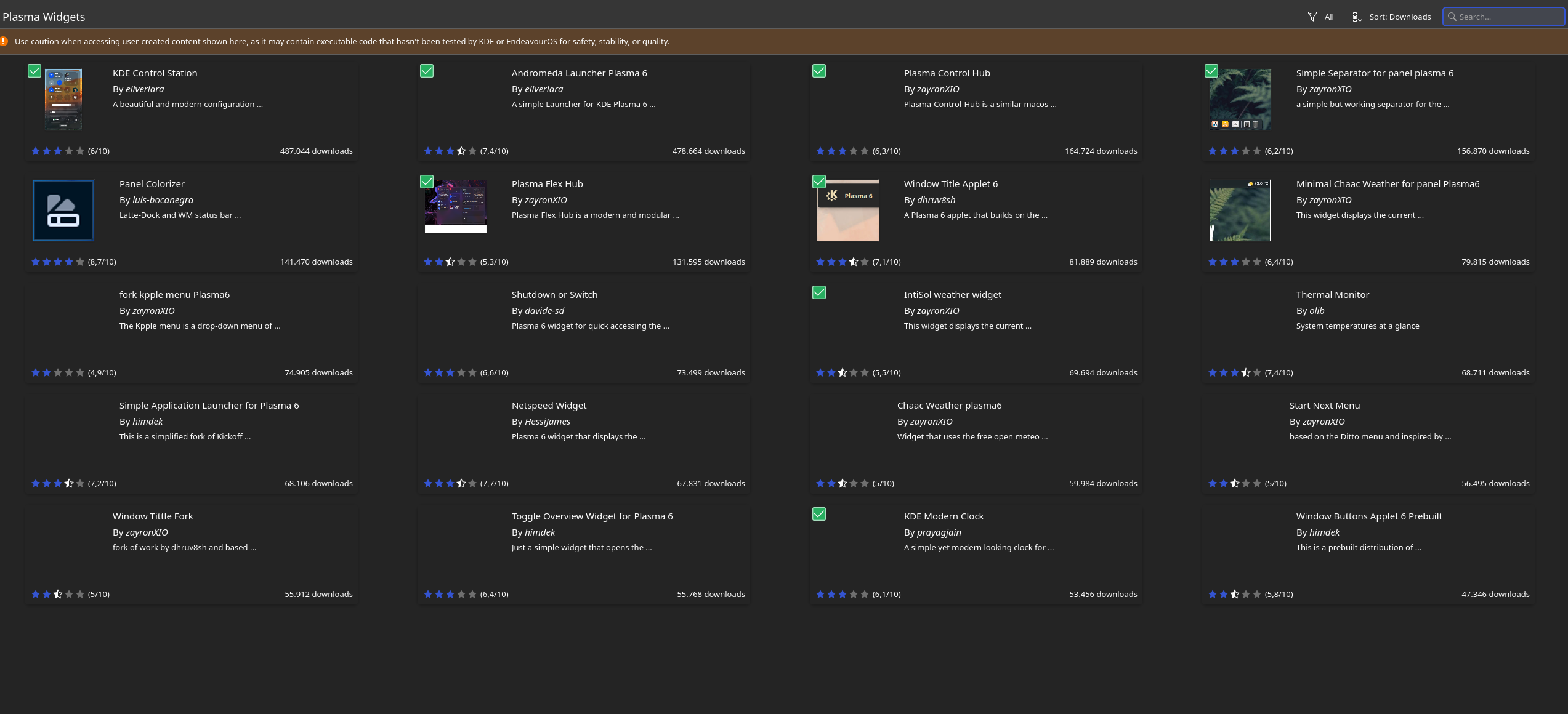The image size is (1568, 714).
Task: Toggle the IntiSol weather widget checkmark
Action: (819, 292)
